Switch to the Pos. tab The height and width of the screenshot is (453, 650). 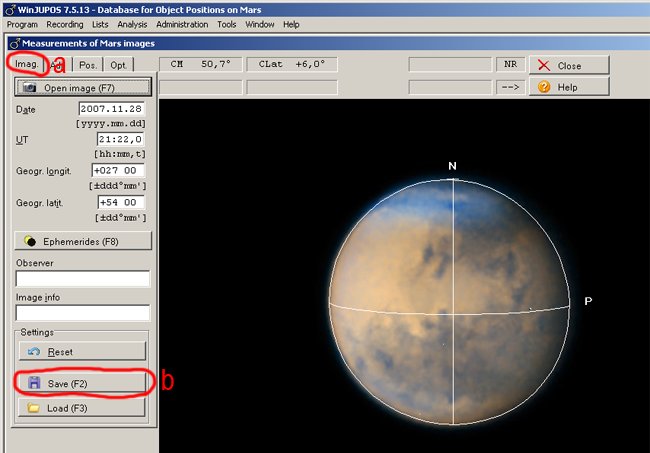[88, 65]
